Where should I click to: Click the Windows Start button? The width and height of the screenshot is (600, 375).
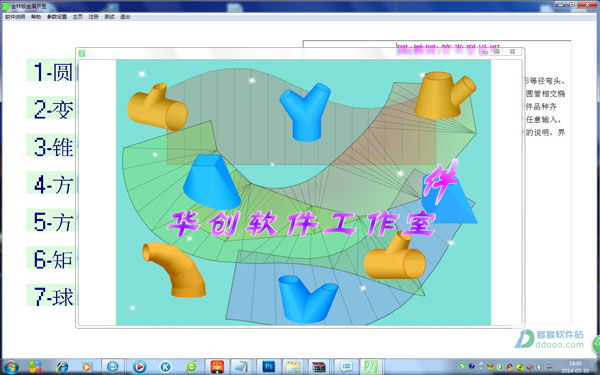coord(11,367)
